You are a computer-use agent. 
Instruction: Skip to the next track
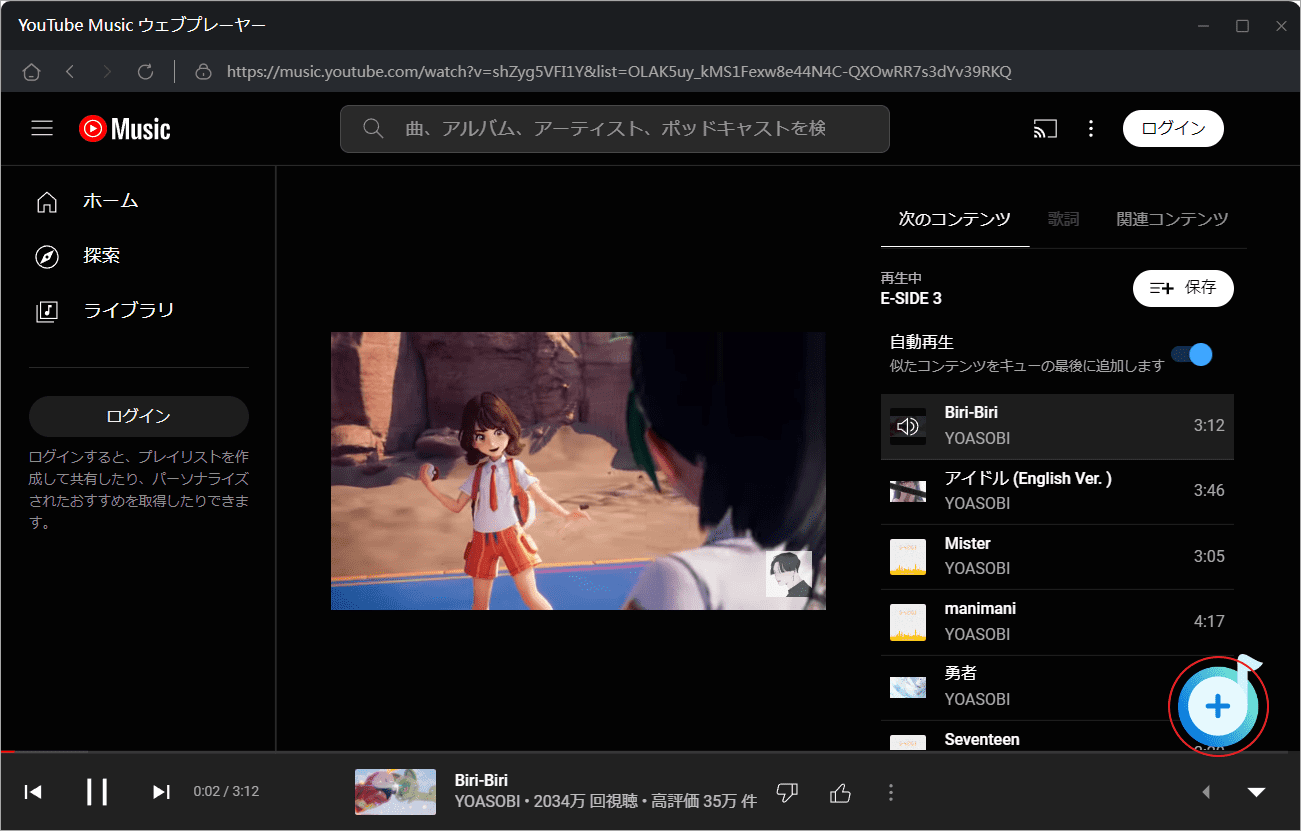point(161,792)
